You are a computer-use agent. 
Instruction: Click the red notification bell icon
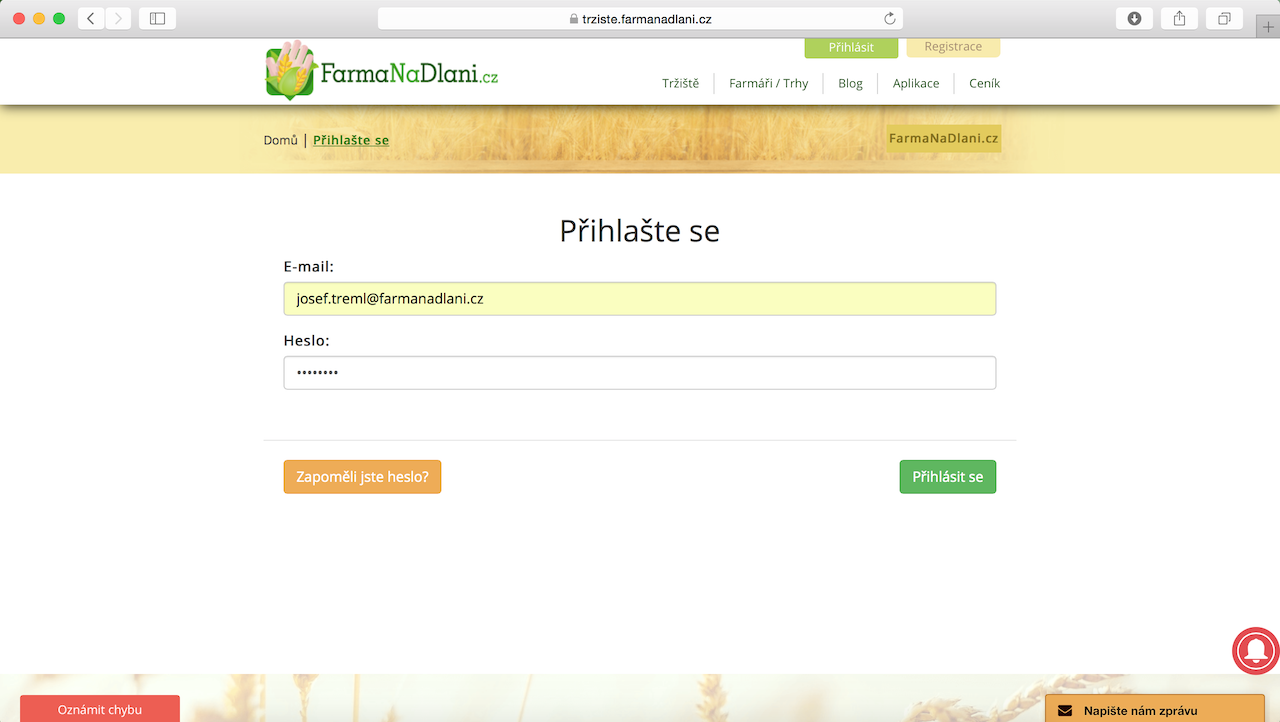click(1255, 650)
